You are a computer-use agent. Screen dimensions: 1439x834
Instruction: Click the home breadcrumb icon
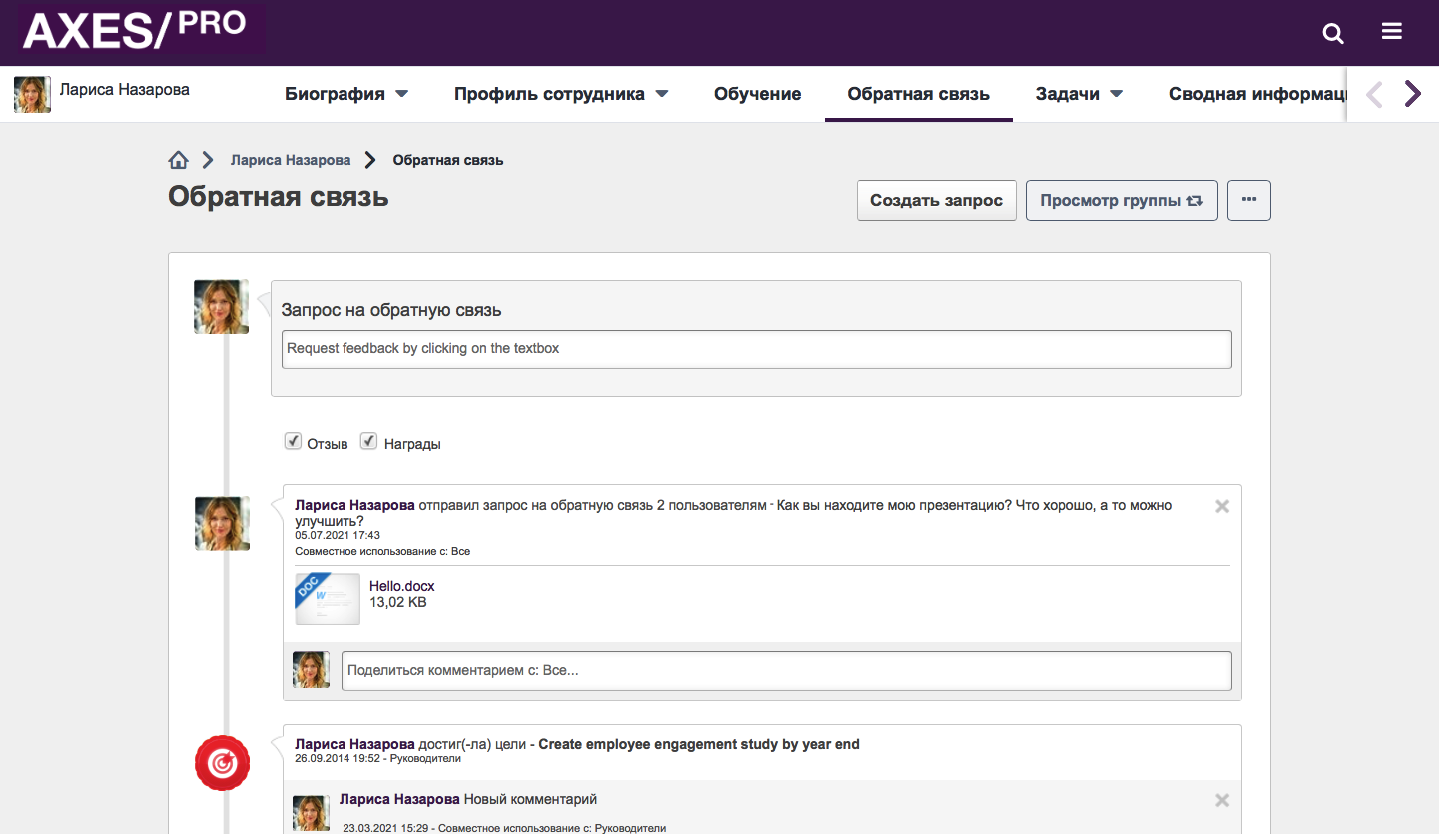[x=179, y=160]
